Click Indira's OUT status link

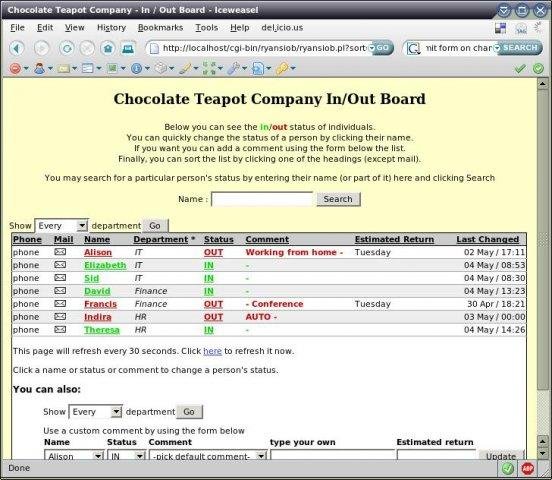pyautogui.click(x=213, y=317)
